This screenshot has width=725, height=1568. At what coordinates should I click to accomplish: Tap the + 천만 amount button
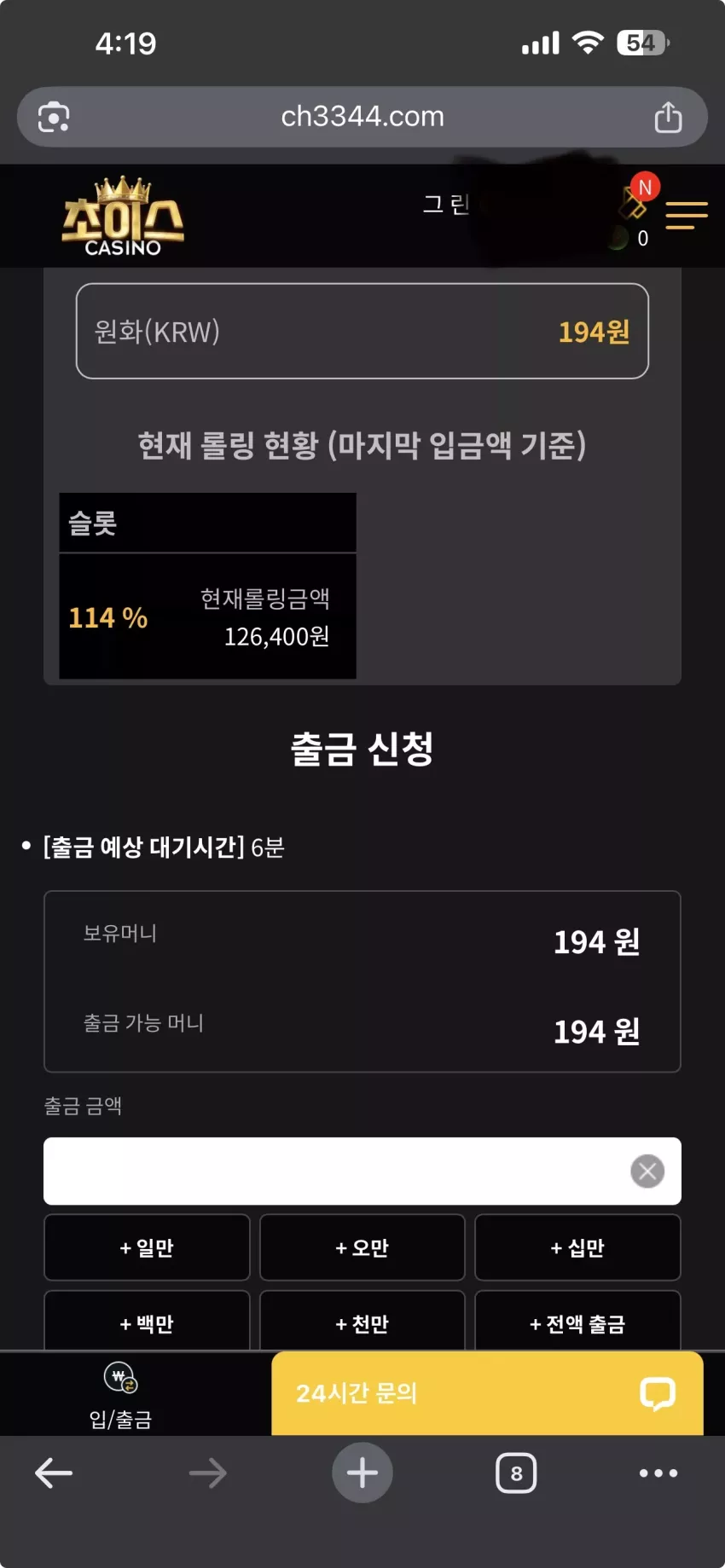(x=362, y=1322)
